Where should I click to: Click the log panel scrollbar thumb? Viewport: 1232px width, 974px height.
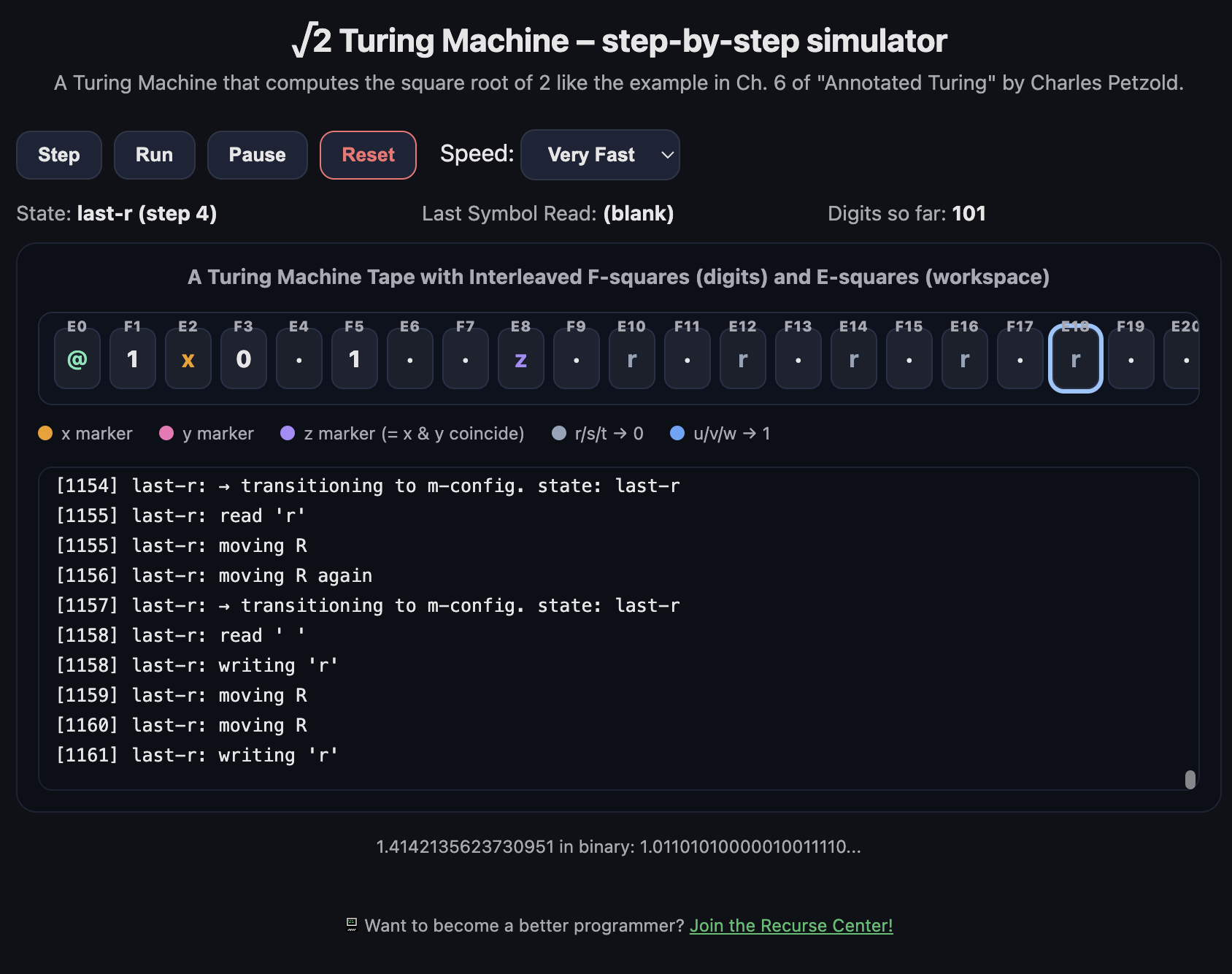coord(1190,780)
